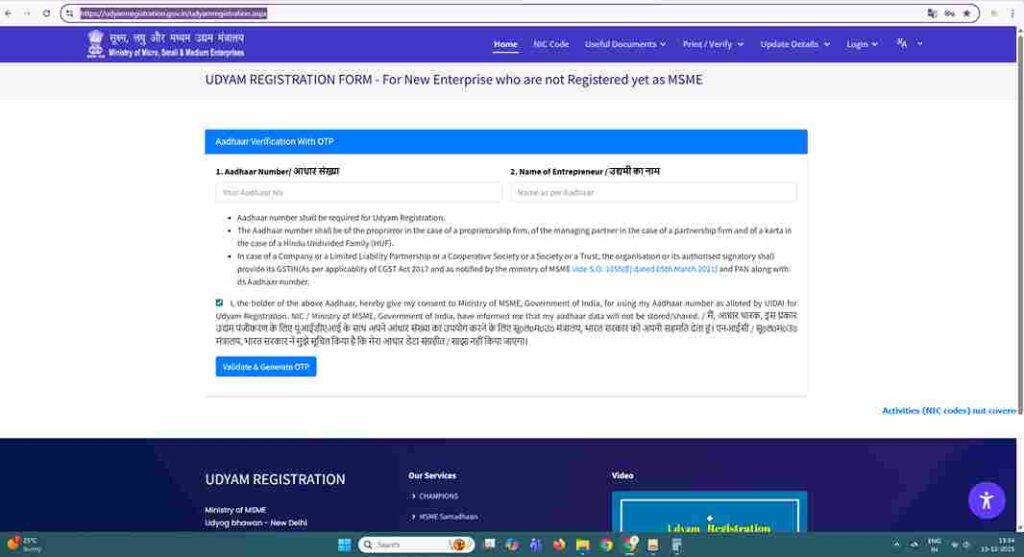Expand the Login dropdown
The height and width of the screenshot is (557, 1024).
click(862, 44)
